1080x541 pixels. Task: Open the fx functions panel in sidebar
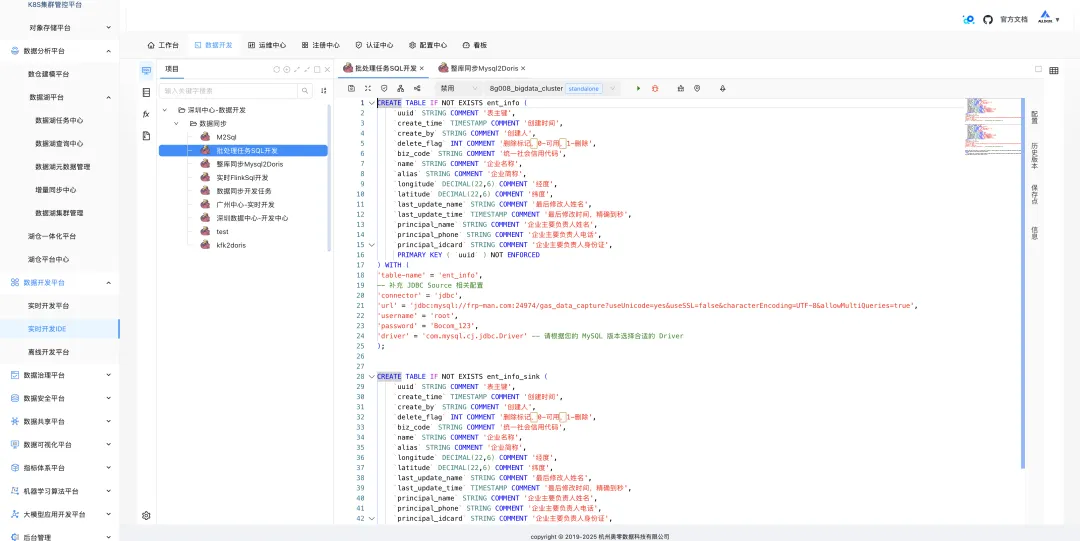tap(146, 114)
